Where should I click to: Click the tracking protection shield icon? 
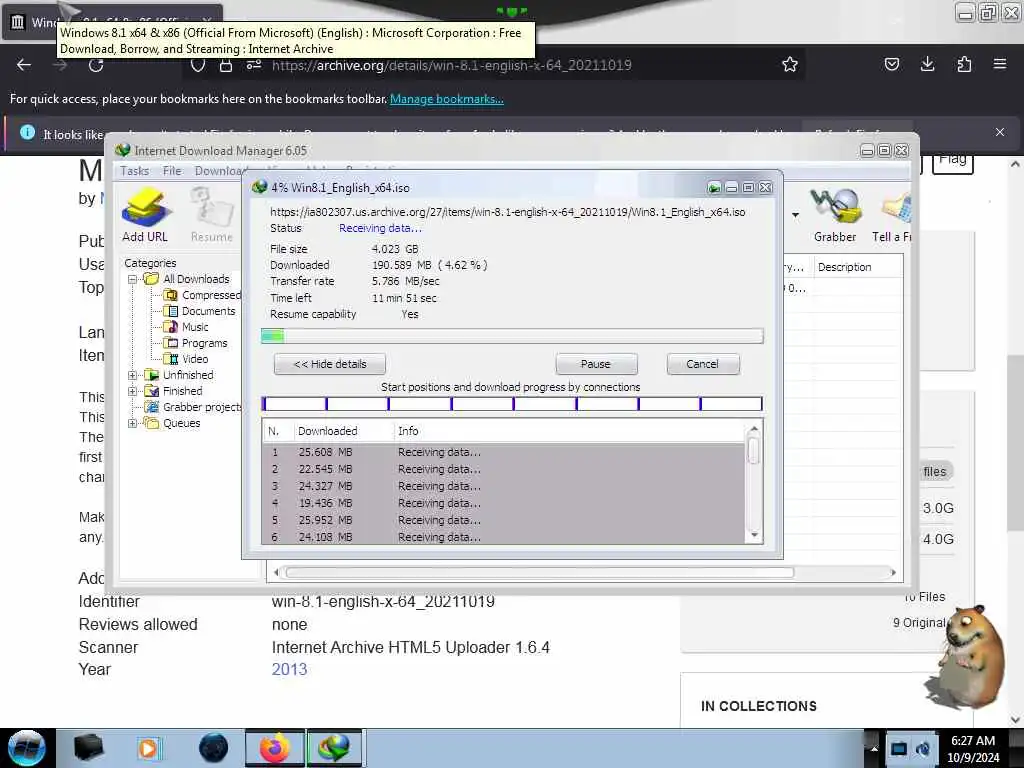coord(198,65)
